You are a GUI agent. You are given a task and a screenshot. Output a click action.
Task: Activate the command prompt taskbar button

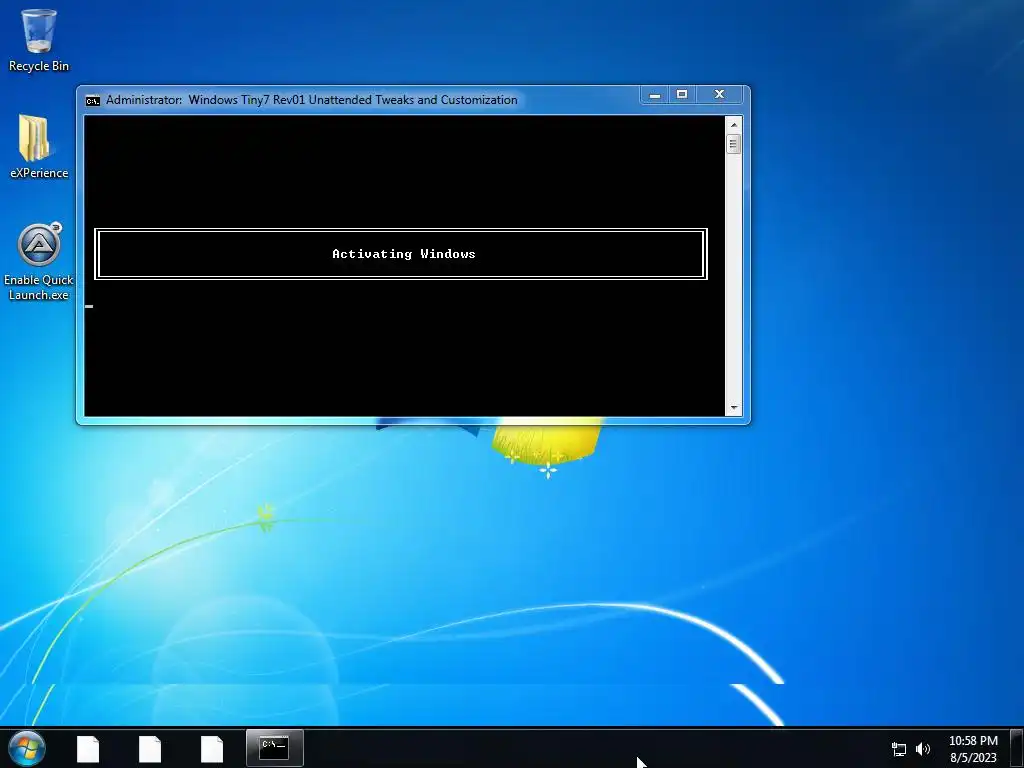pyautogui.click(x=274, y=748)
